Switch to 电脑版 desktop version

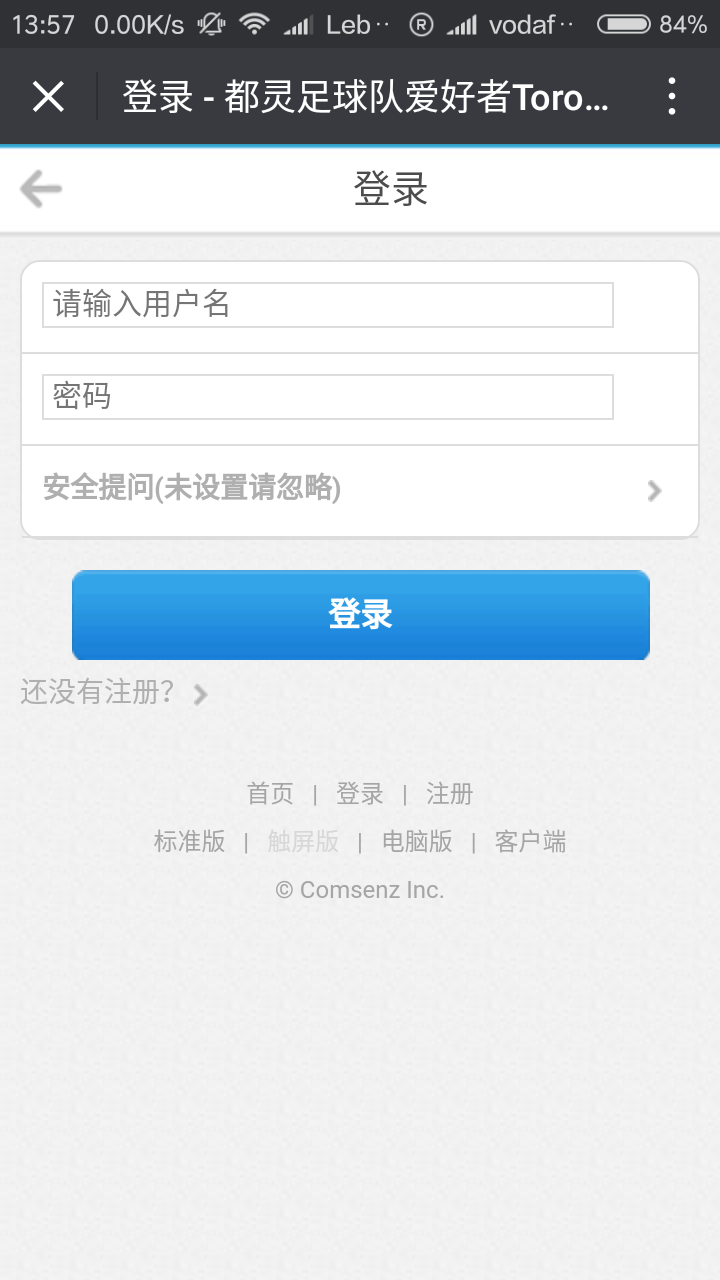tap(417, 842)
